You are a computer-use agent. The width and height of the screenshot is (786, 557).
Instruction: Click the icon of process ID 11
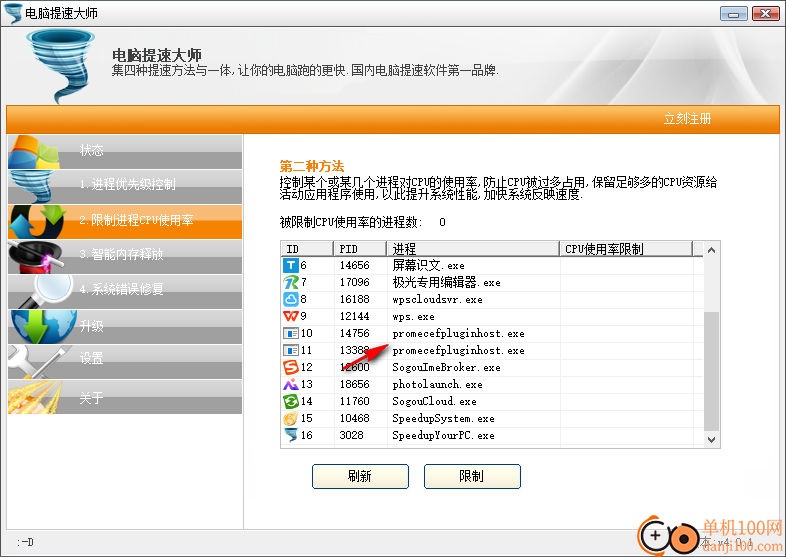pos(291,350)
